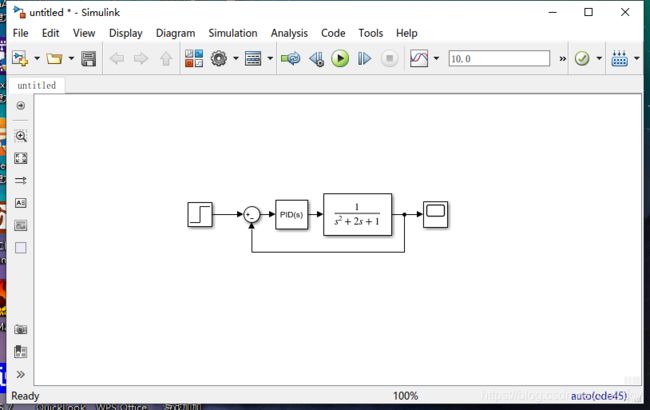Select the Scope block
The image size is (650, 410).
435,214
